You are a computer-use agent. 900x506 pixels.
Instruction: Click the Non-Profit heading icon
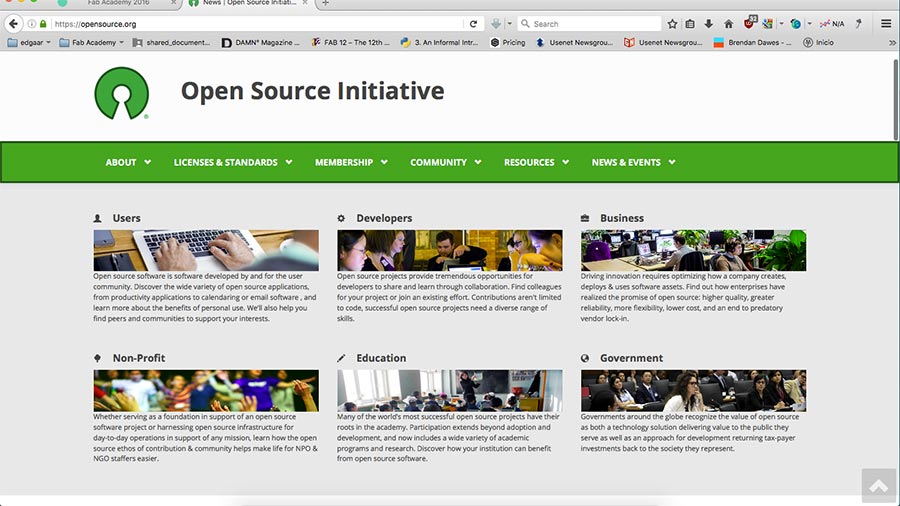pyautogui.click(x=98, y=358)
